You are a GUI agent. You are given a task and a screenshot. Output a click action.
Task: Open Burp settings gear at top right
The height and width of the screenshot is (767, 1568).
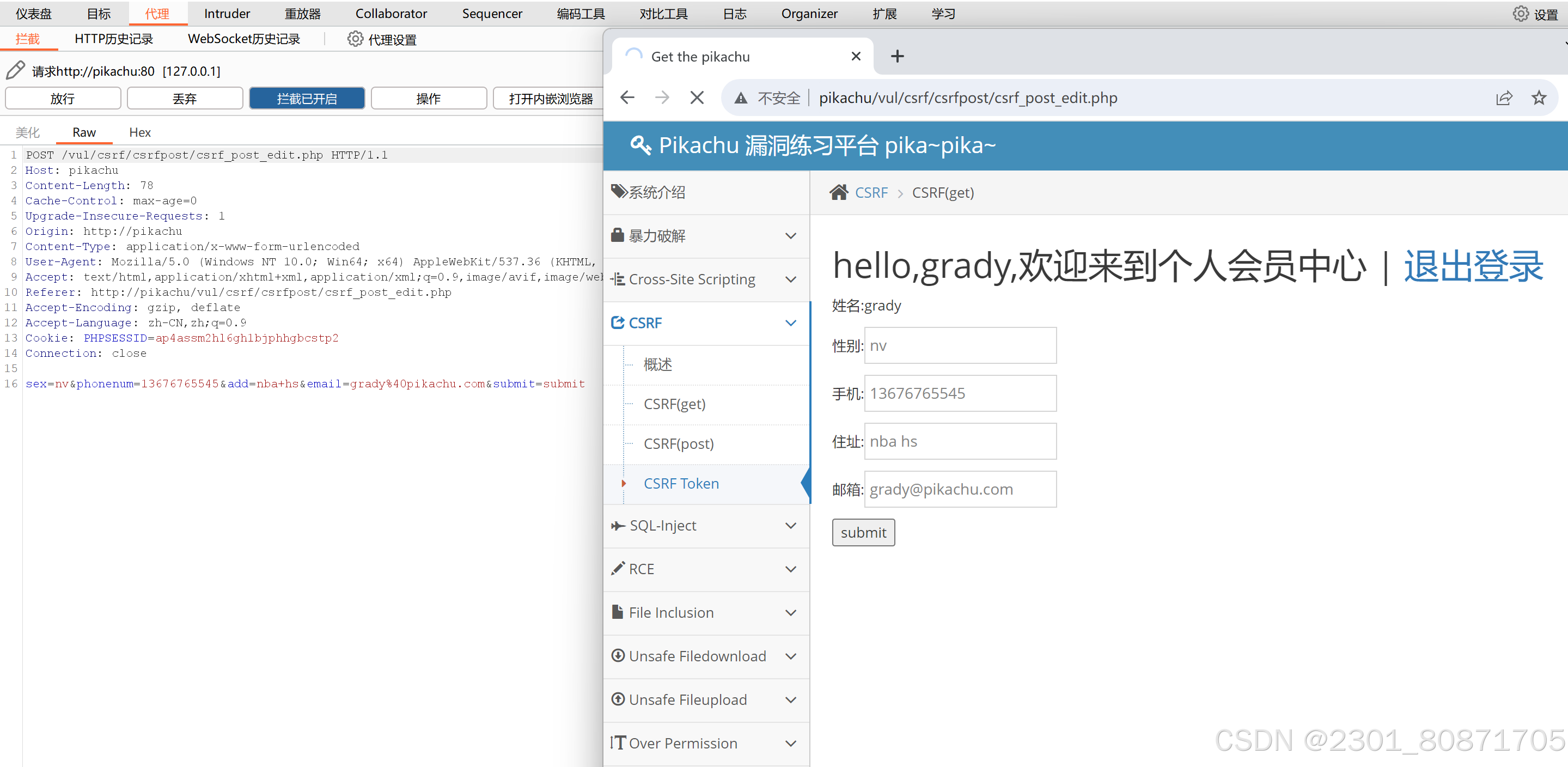[1520, 14]
